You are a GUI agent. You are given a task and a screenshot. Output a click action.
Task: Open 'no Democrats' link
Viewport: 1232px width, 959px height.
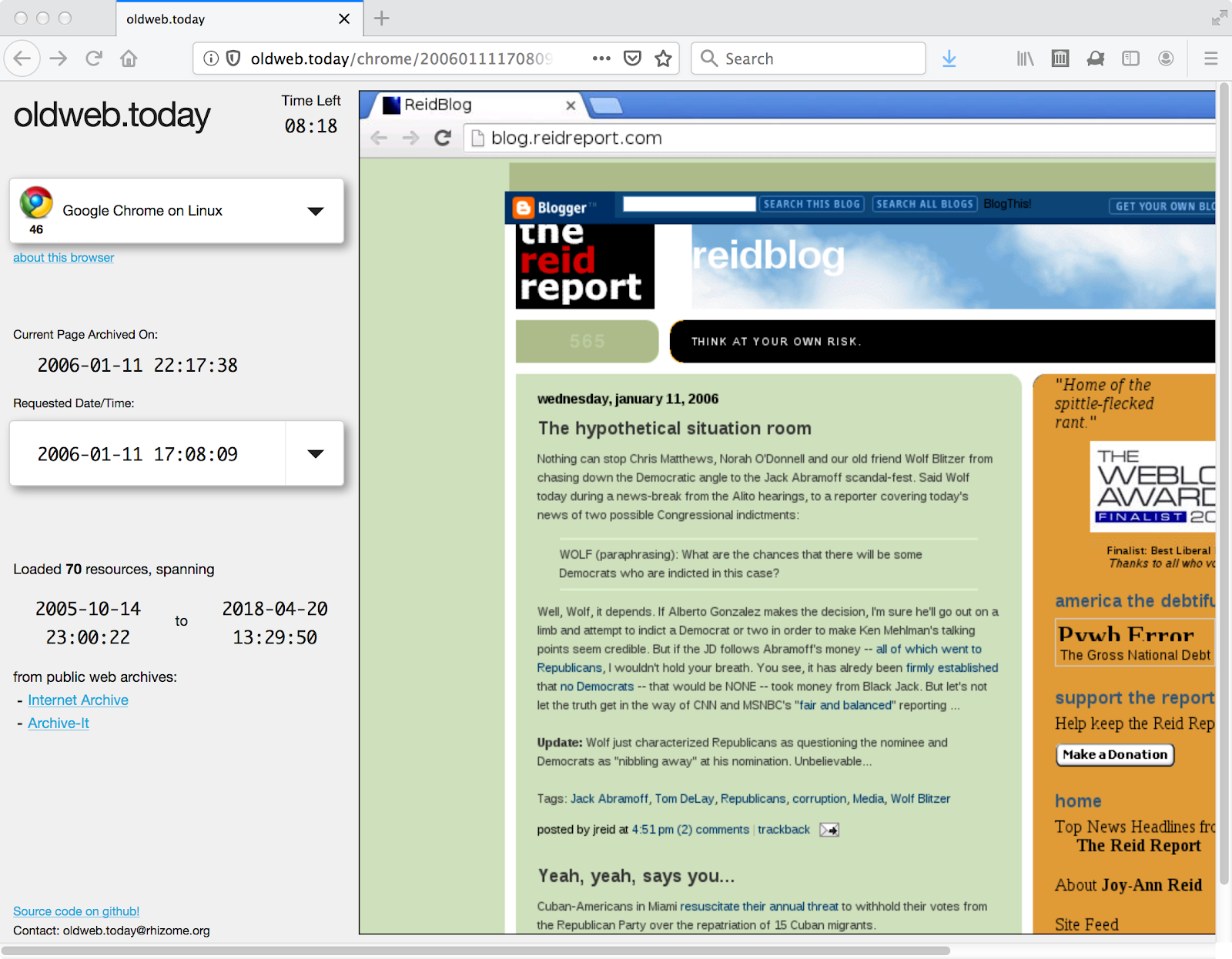coord(597,687)
